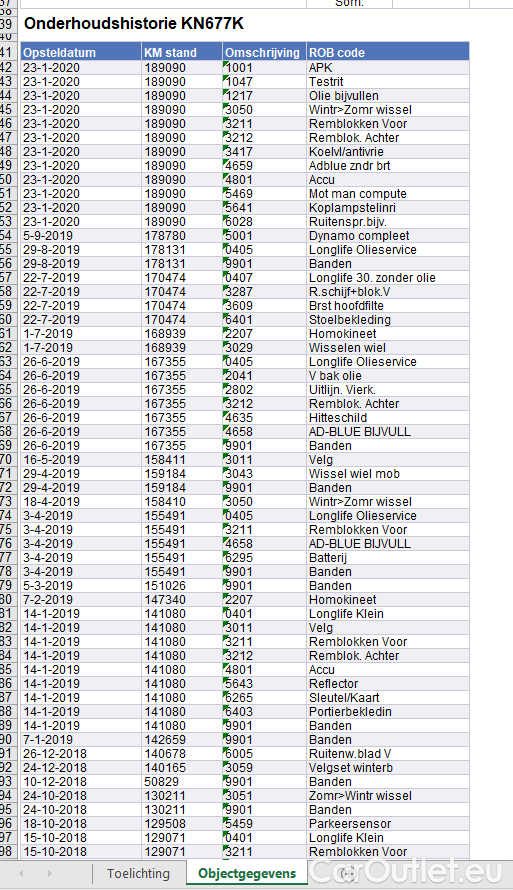Select the date cell 5-3-2019
Screen dimensions: 513x890
click(81, 586)
